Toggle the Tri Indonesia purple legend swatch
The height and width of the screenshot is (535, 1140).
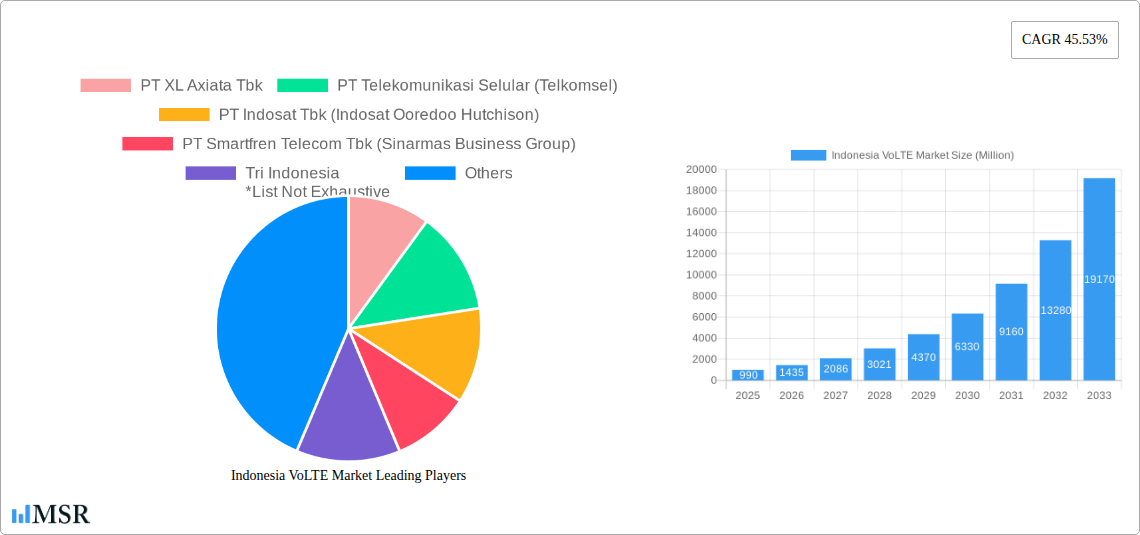[x=210, y=173]
